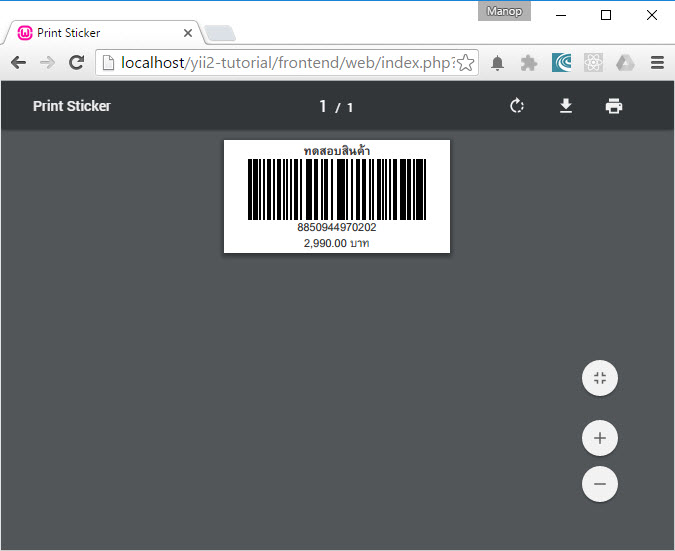
Task: Click the Google Drive extension icon
Action: [625, 63]
